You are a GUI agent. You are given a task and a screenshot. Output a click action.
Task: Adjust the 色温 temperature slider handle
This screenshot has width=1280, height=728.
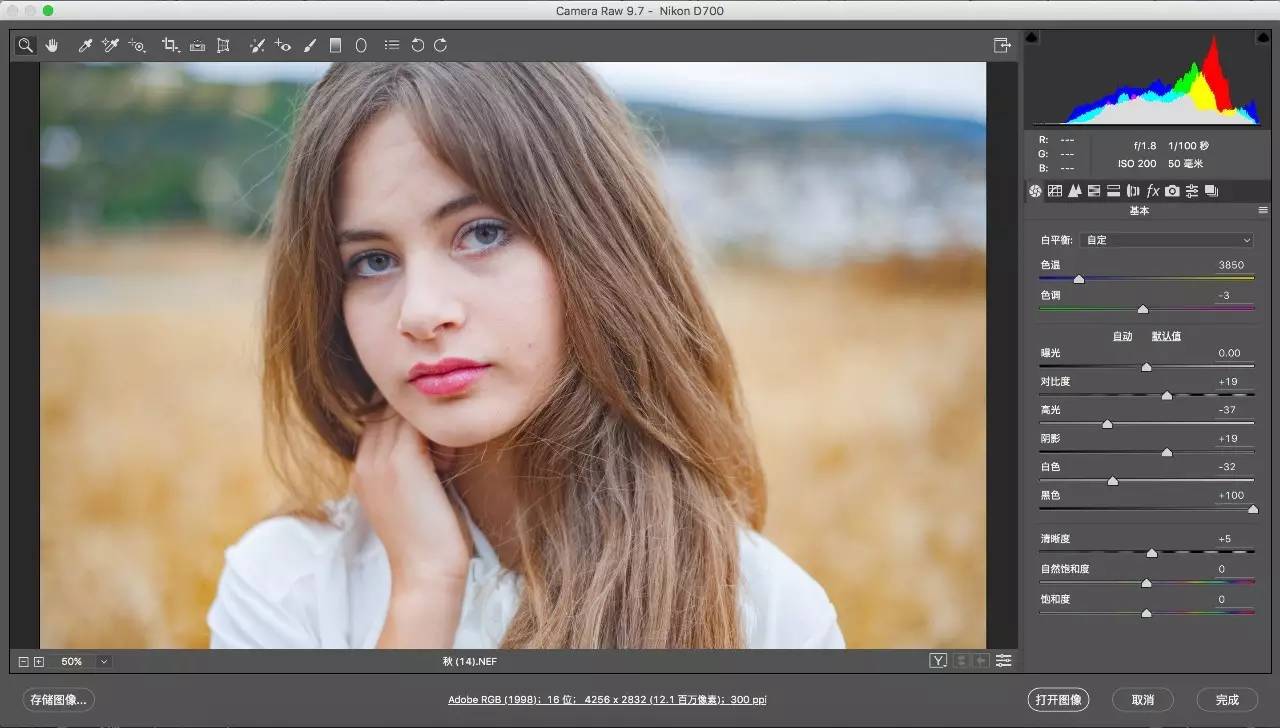(x=1079, y=279)
